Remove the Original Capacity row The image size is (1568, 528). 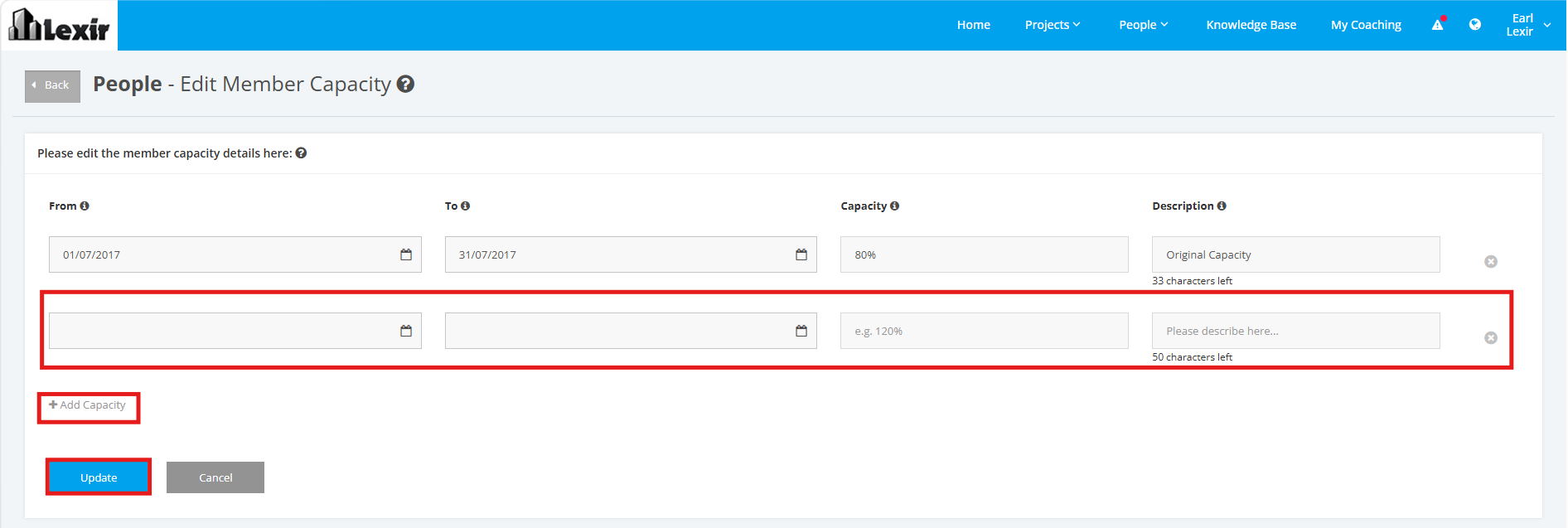click(1491, 262)
